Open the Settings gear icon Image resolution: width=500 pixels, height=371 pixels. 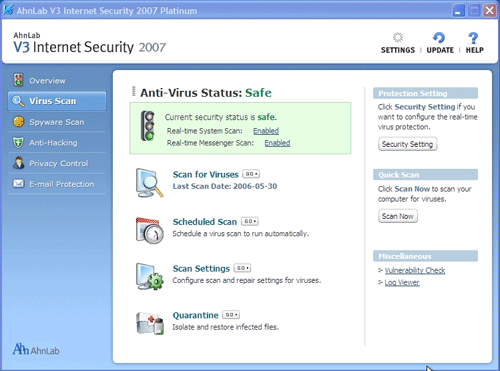point(397,37)
